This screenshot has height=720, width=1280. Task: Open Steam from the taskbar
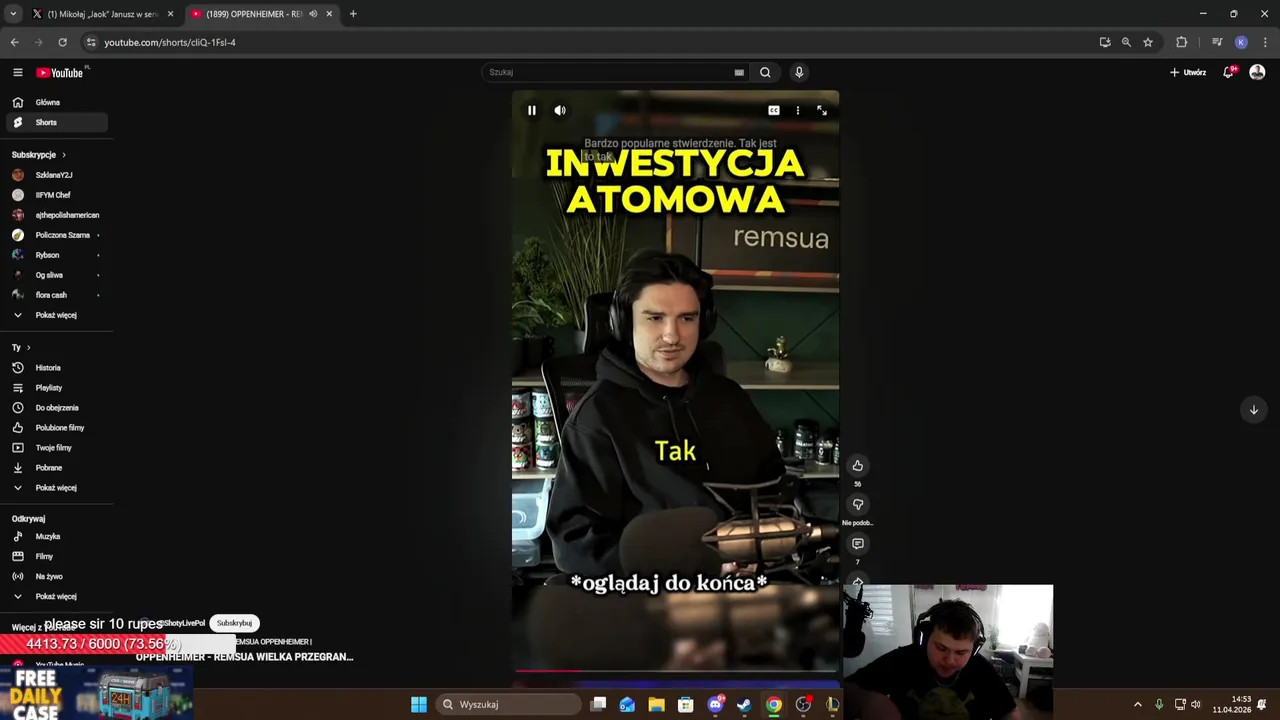[x=744, y=704]
